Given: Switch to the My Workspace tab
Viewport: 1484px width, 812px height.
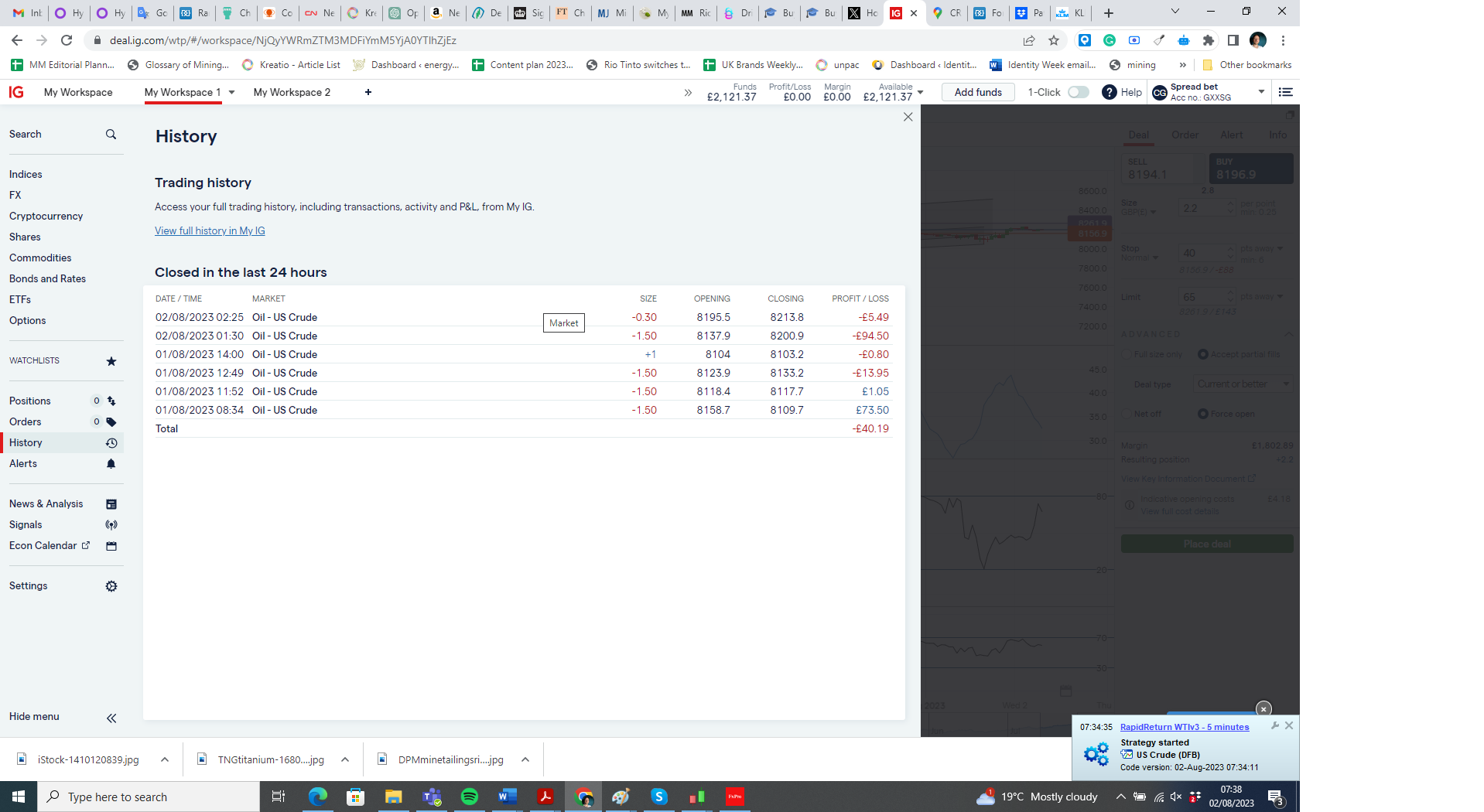Looking at the screenshot, I should coord(78,92).
